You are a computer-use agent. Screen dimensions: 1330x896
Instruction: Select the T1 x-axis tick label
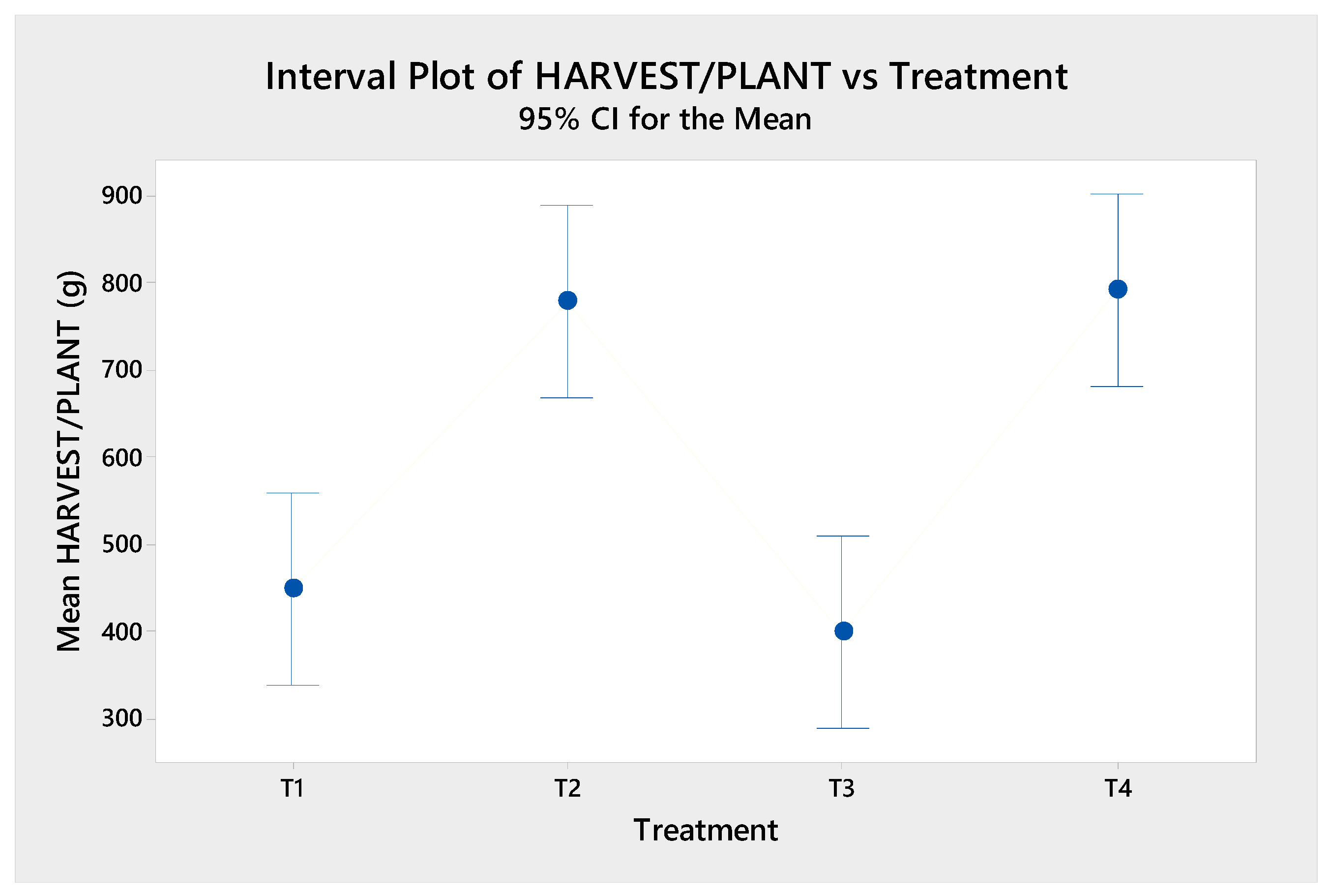point(293,789)
